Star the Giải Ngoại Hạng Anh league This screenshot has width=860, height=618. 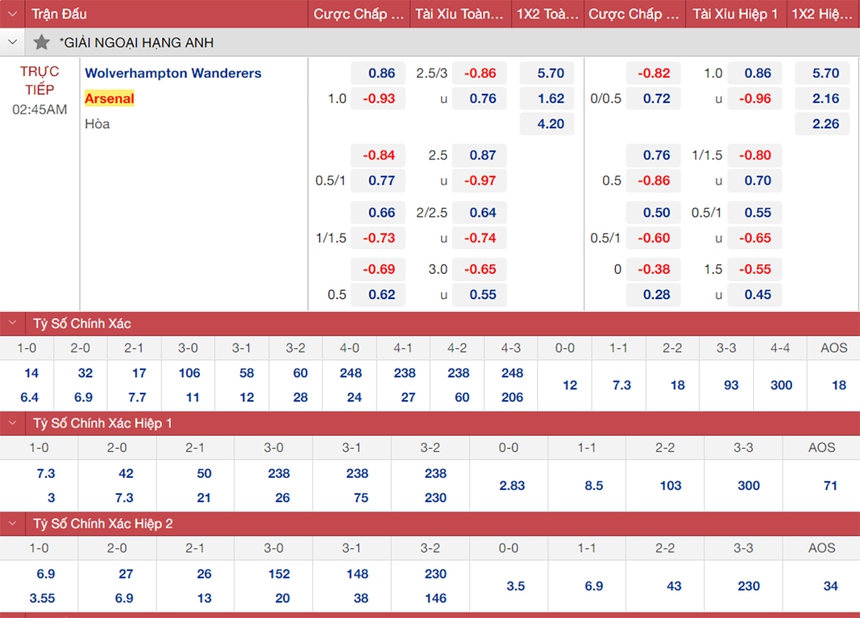(41, 43)
